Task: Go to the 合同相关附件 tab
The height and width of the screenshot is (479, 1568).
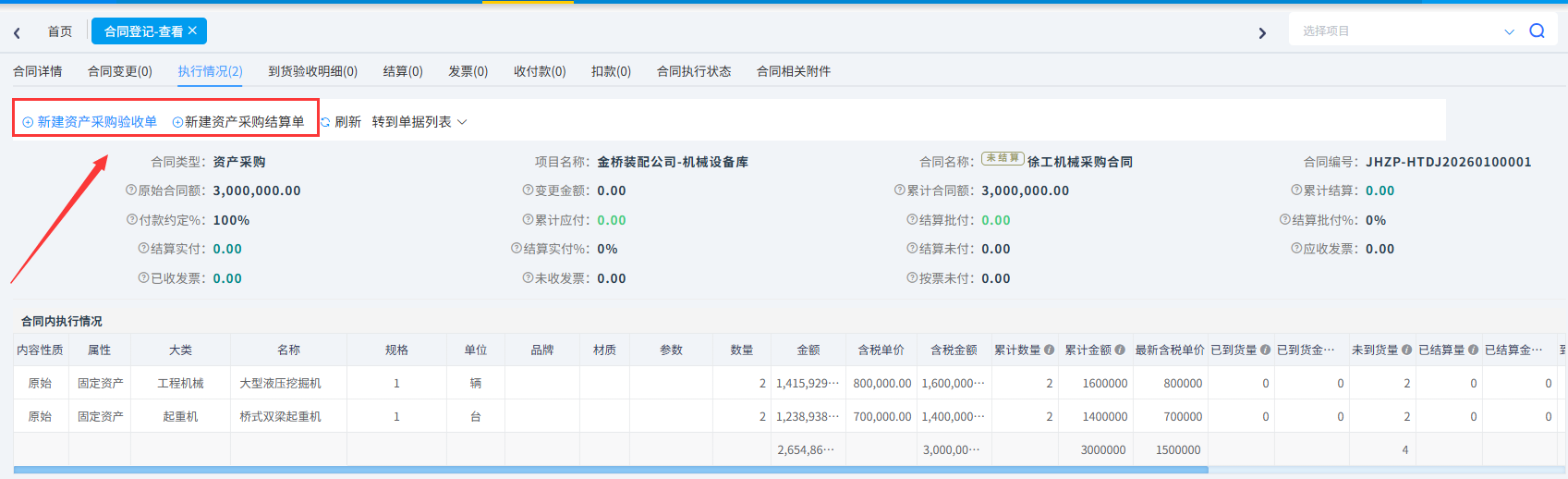Action: point(793,71)
